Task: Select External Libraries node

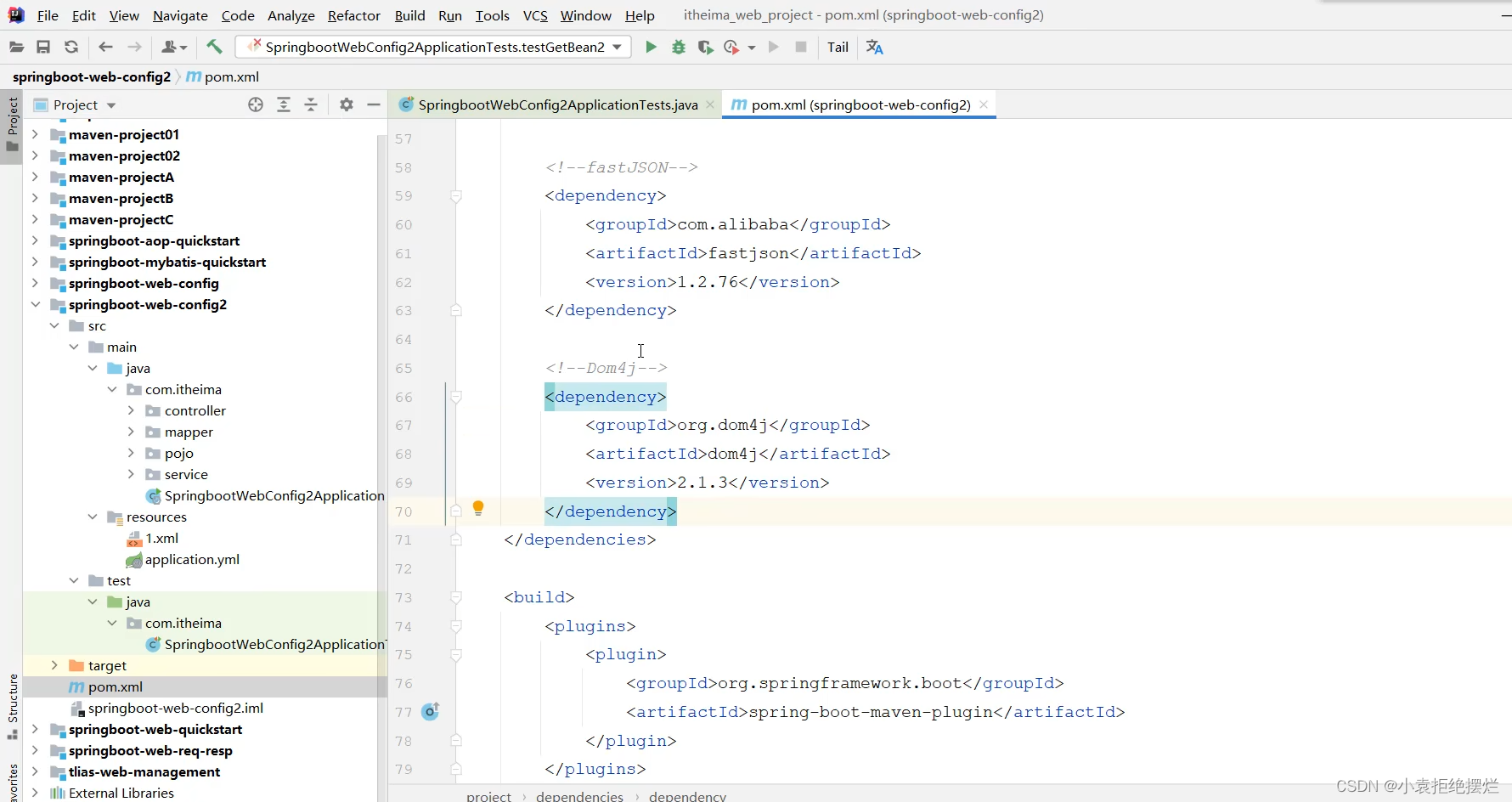Action: [121, 793]
